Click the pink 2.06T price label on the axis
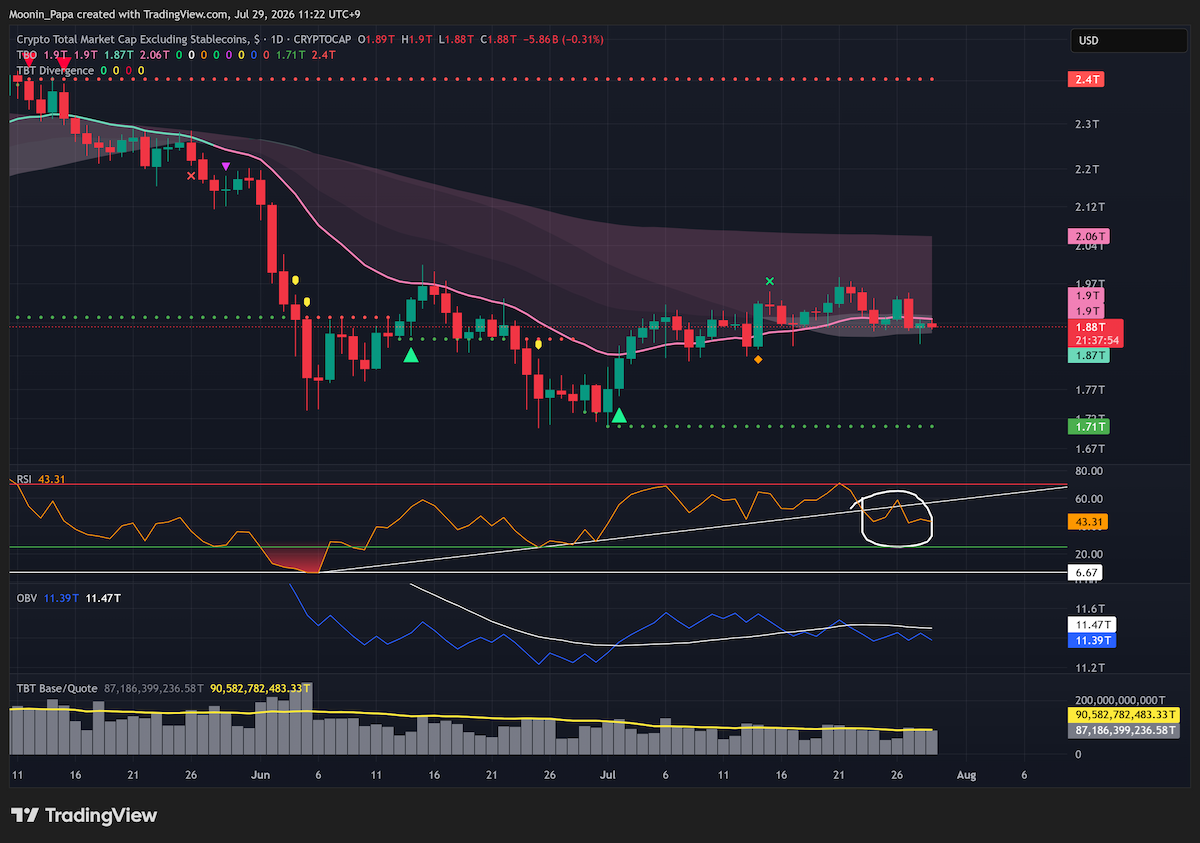The height and width of the screenshot is (843, 1200). [1089, 237]
